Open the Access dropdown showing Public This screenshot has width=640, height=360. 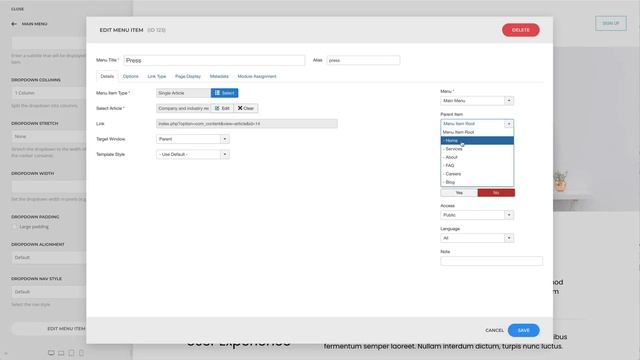[x=477, y=215]
